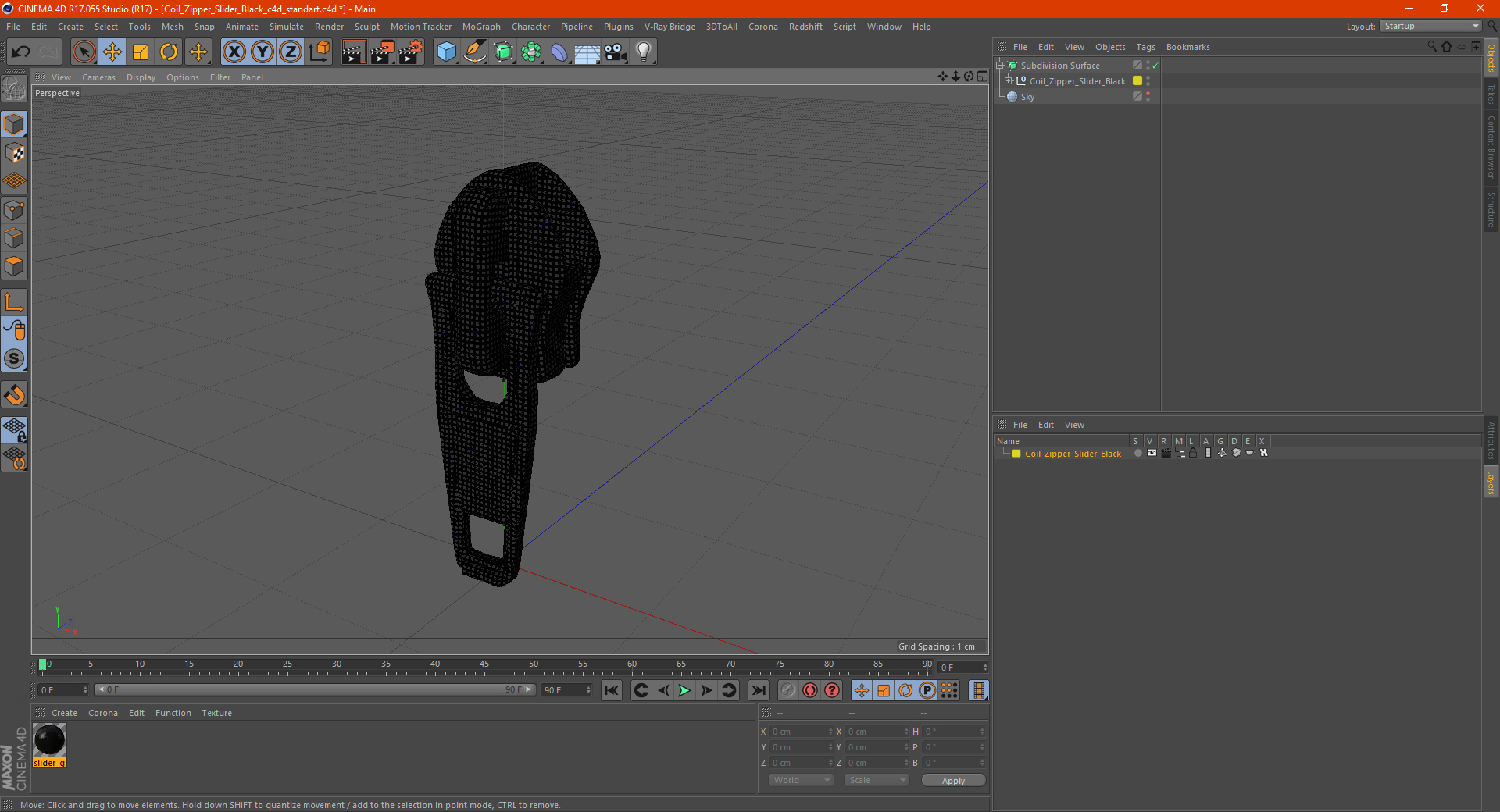Step to the next frame

point(706,690)
